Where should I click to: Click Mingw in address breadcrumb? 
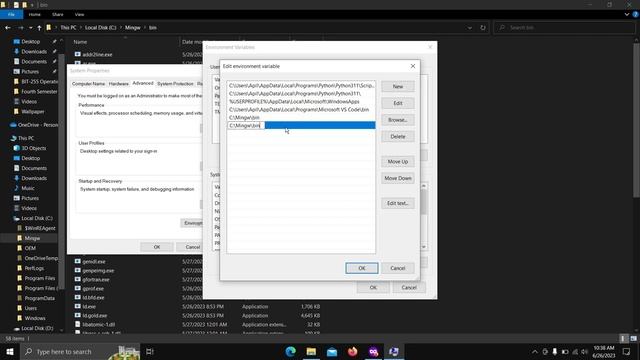pyautogui.click(x=133, y=28)
